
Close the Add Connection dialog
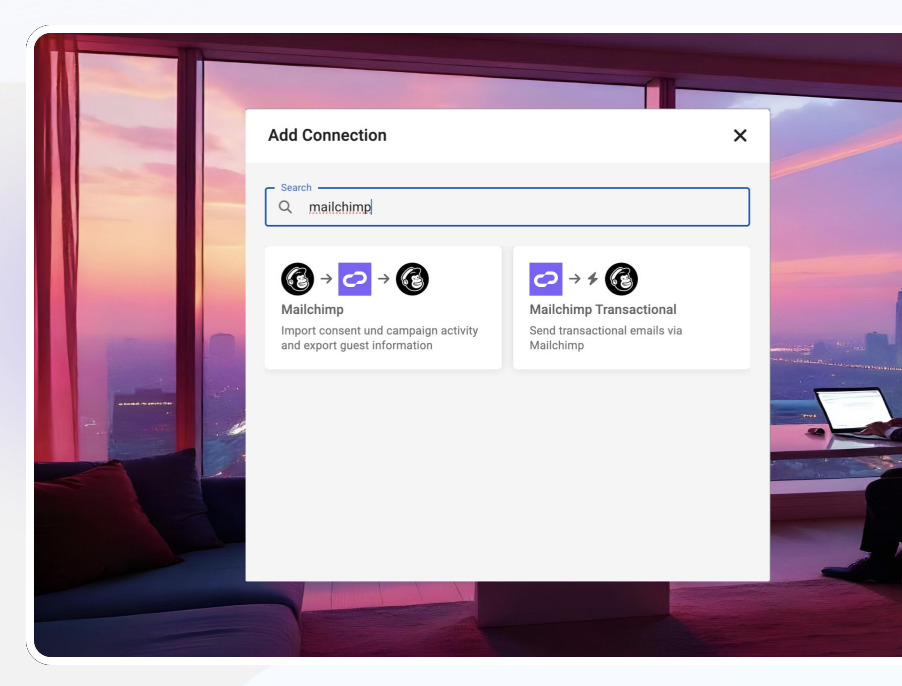click(x=740, y=136)
